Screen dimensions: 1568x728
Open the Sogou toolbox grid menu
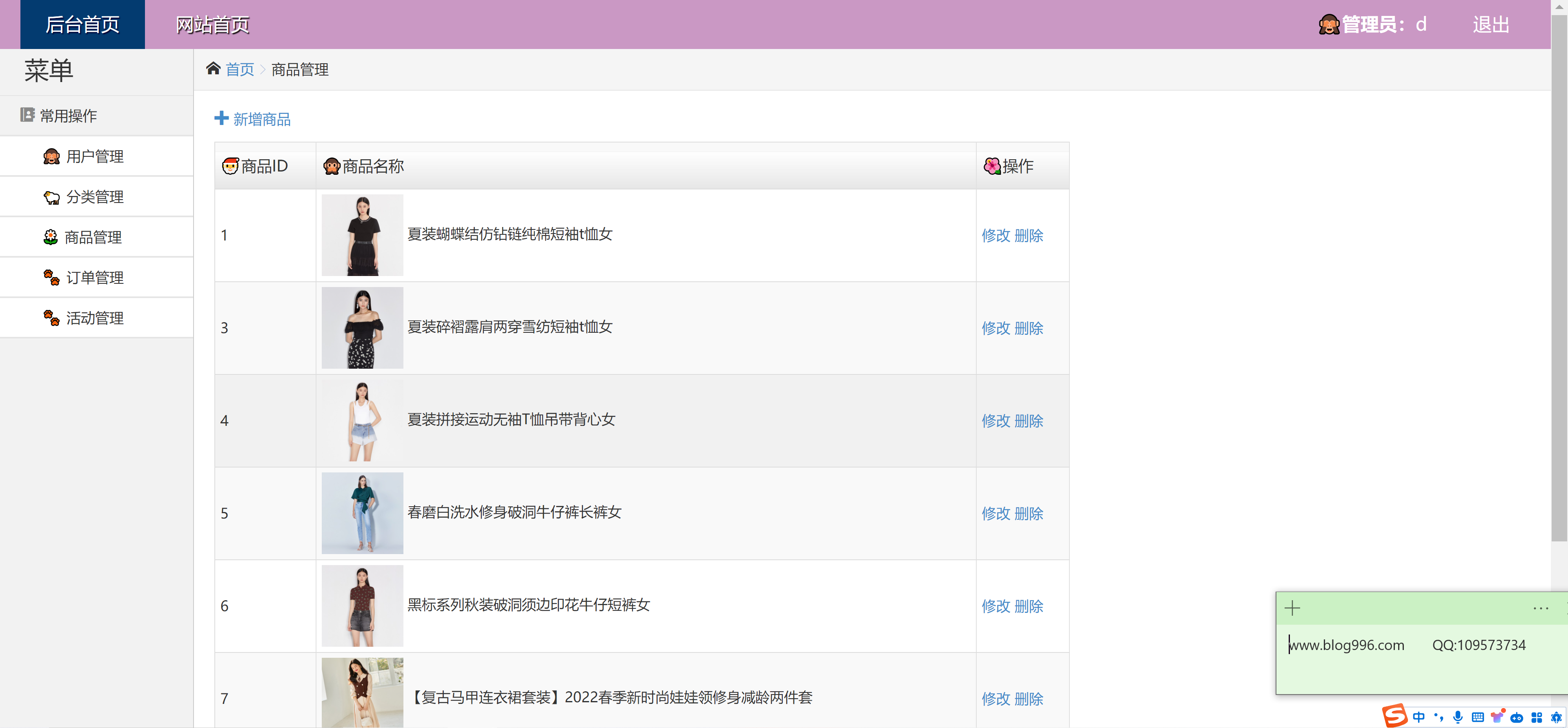1538,718
